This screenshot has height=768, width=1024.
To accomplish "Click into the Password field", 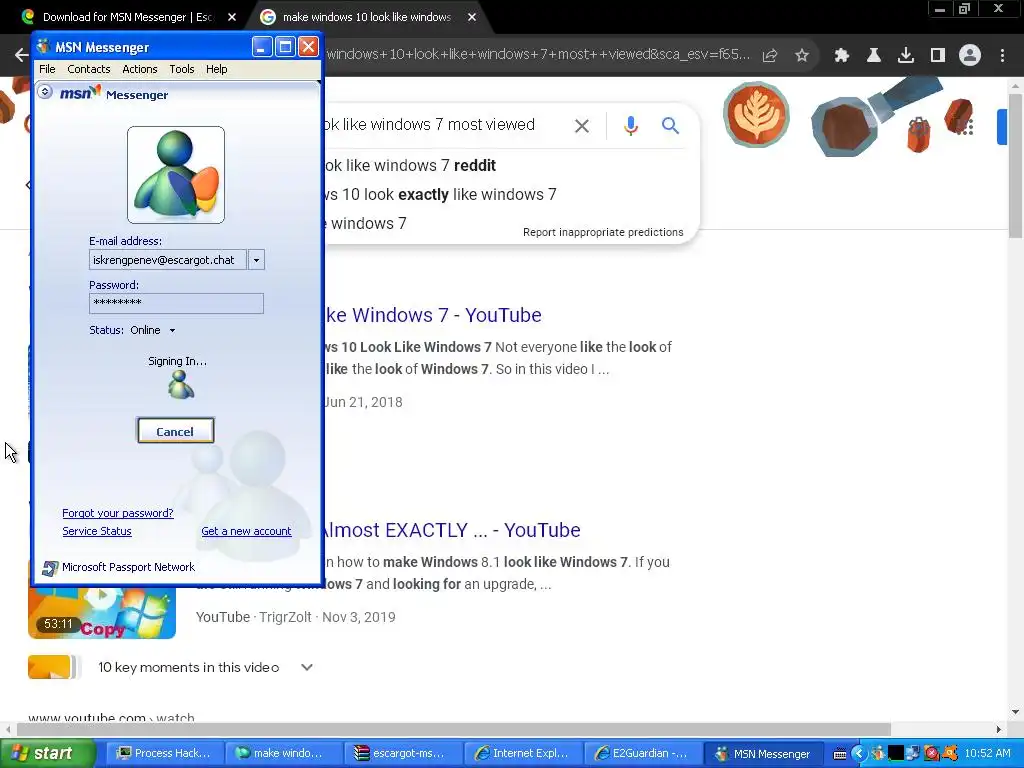I will 176,303.
